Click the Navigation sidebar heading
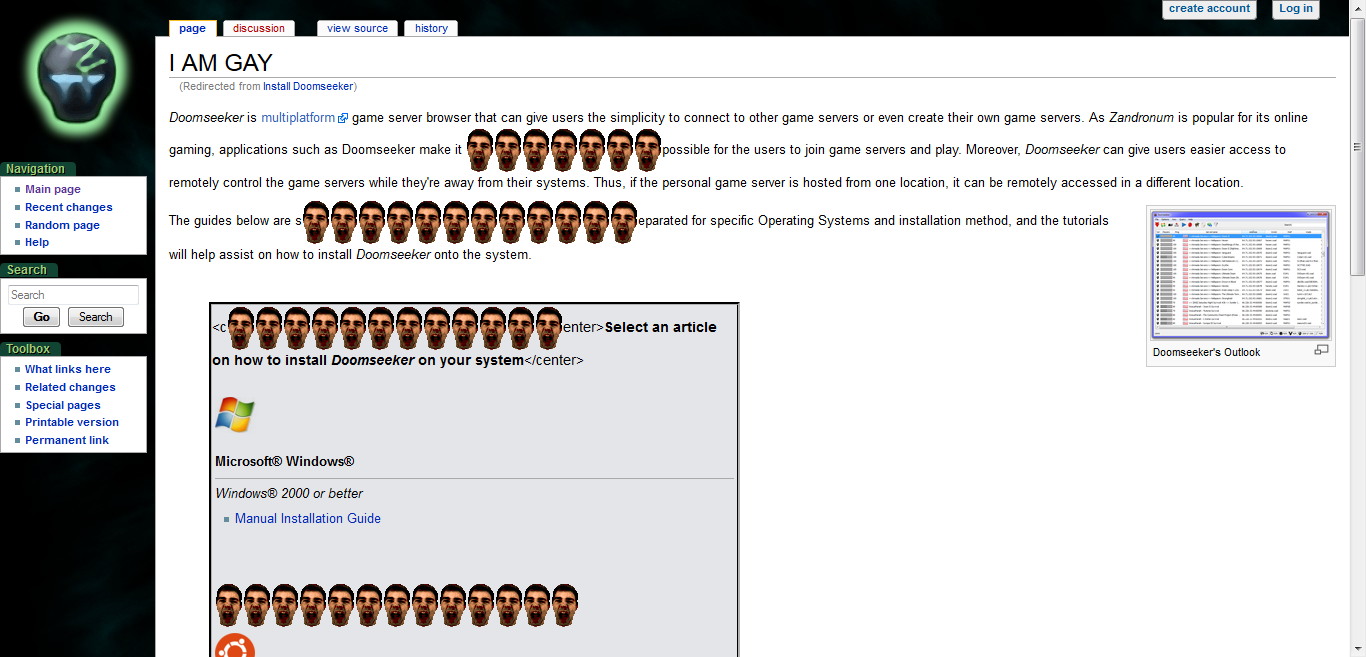Screen dimensions: 1366x657 (35, 169)
